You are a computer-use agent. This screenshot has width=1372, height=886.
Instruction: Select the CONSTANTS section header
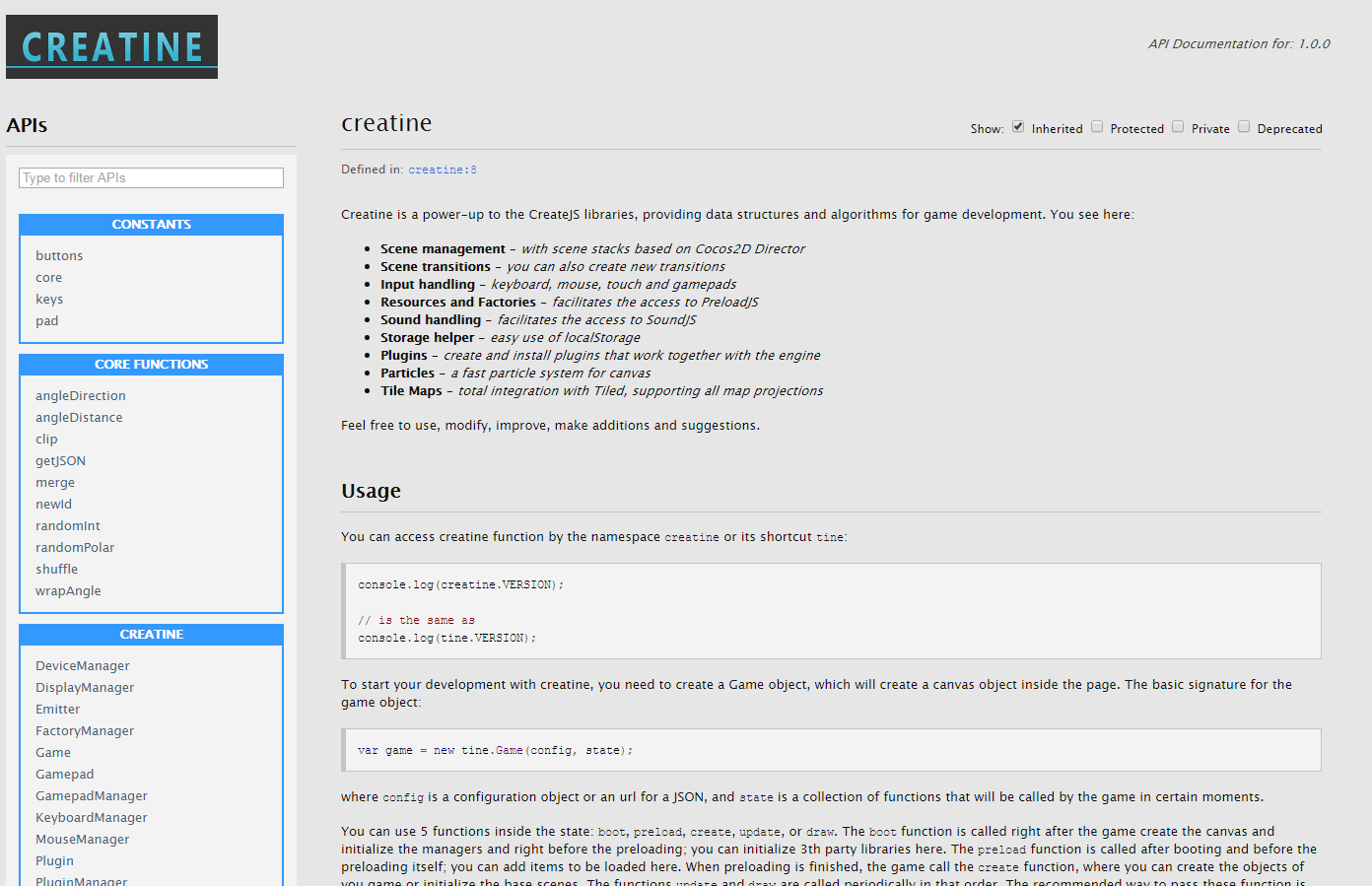pos(151,225)
